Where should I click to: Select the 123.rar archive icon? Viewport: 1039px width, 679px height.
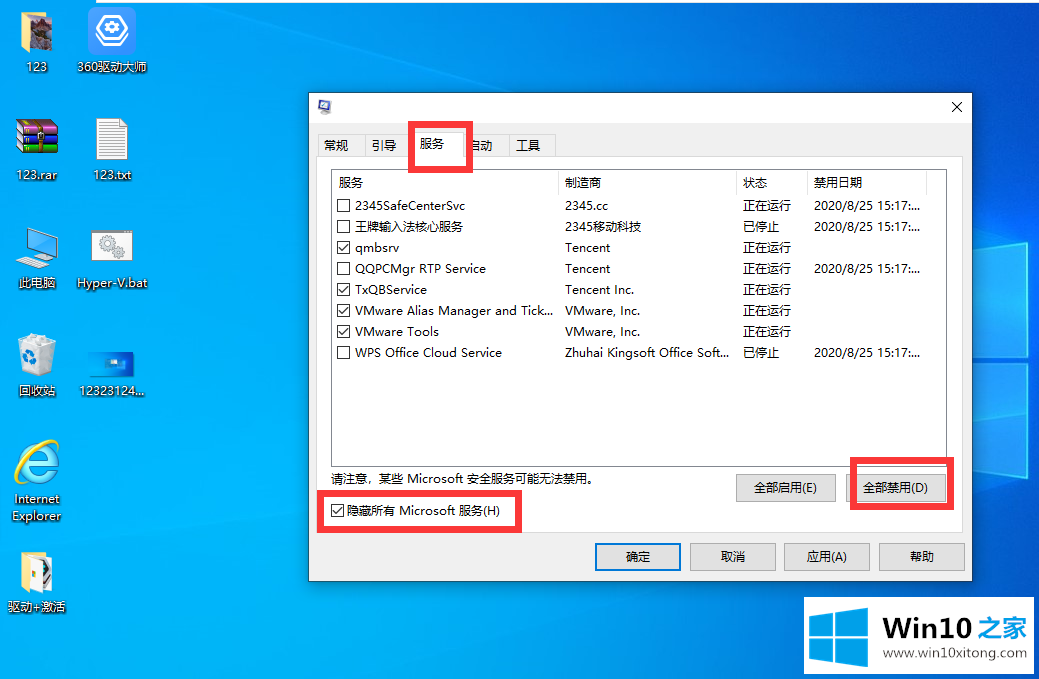click(37, 138)
